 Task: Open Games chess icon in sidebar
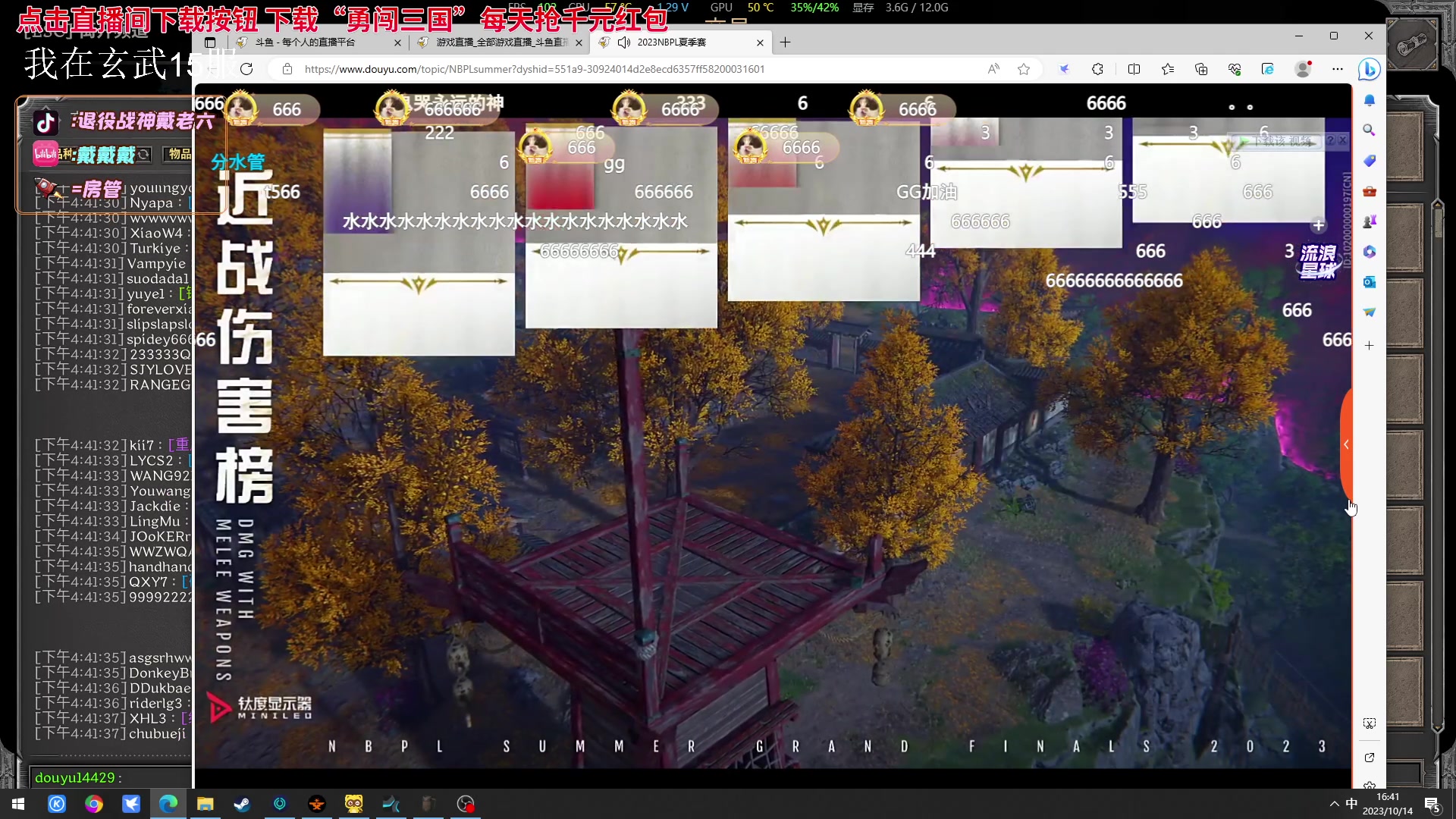tap(1369, 221)
